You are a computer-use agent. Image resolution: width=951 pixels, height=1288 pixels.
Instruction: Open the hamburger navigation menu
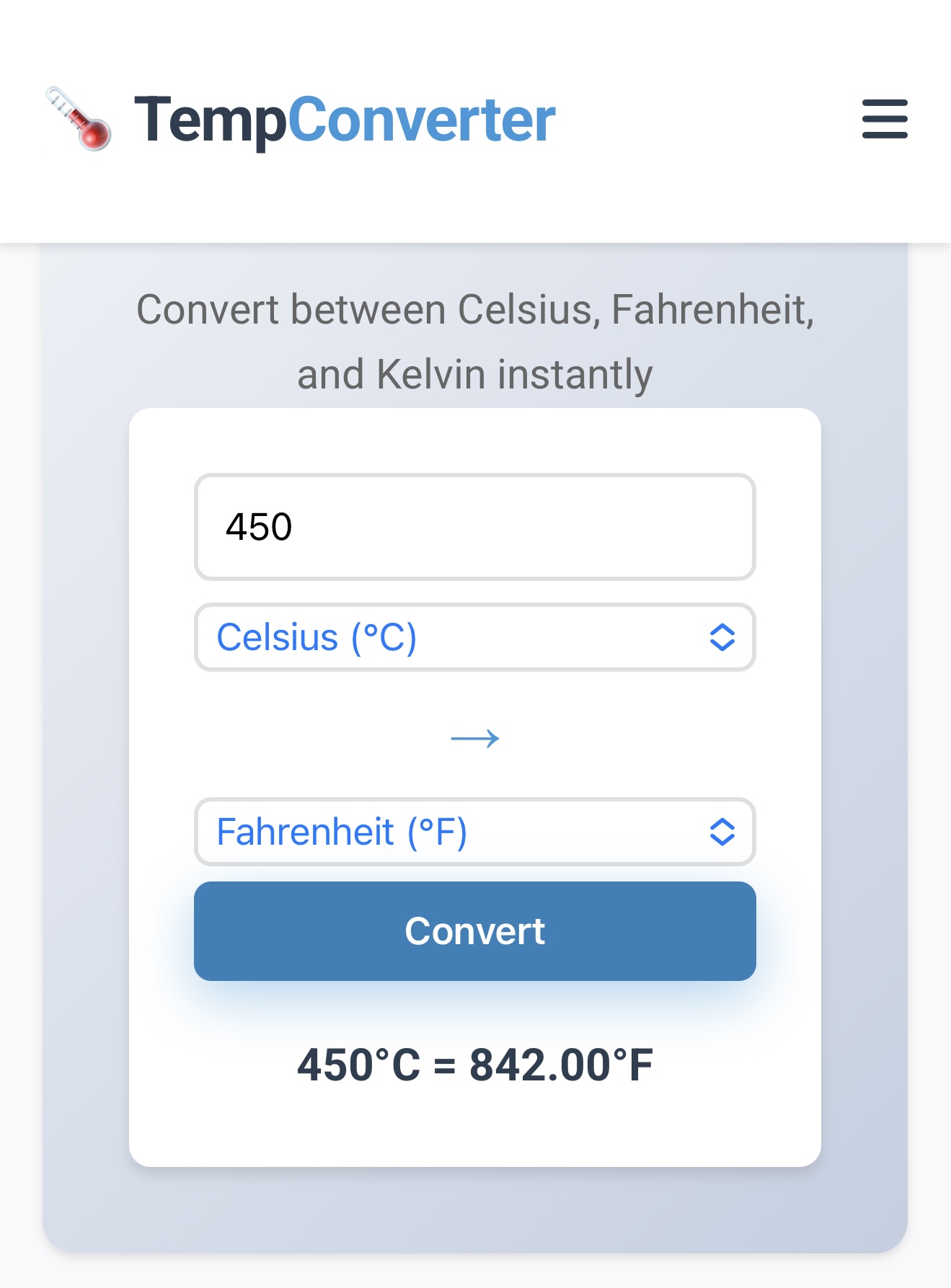(x=885, y=119)
